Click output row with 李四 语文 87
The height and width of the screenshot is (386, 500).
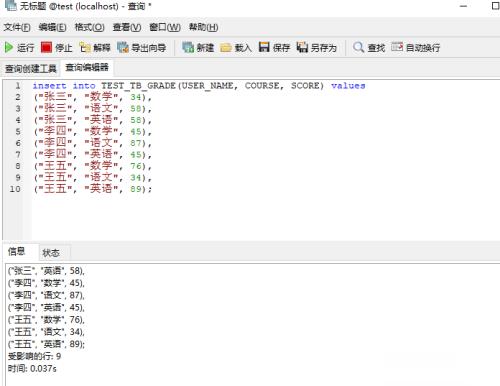pyautogui.click(x=46, y=295)
